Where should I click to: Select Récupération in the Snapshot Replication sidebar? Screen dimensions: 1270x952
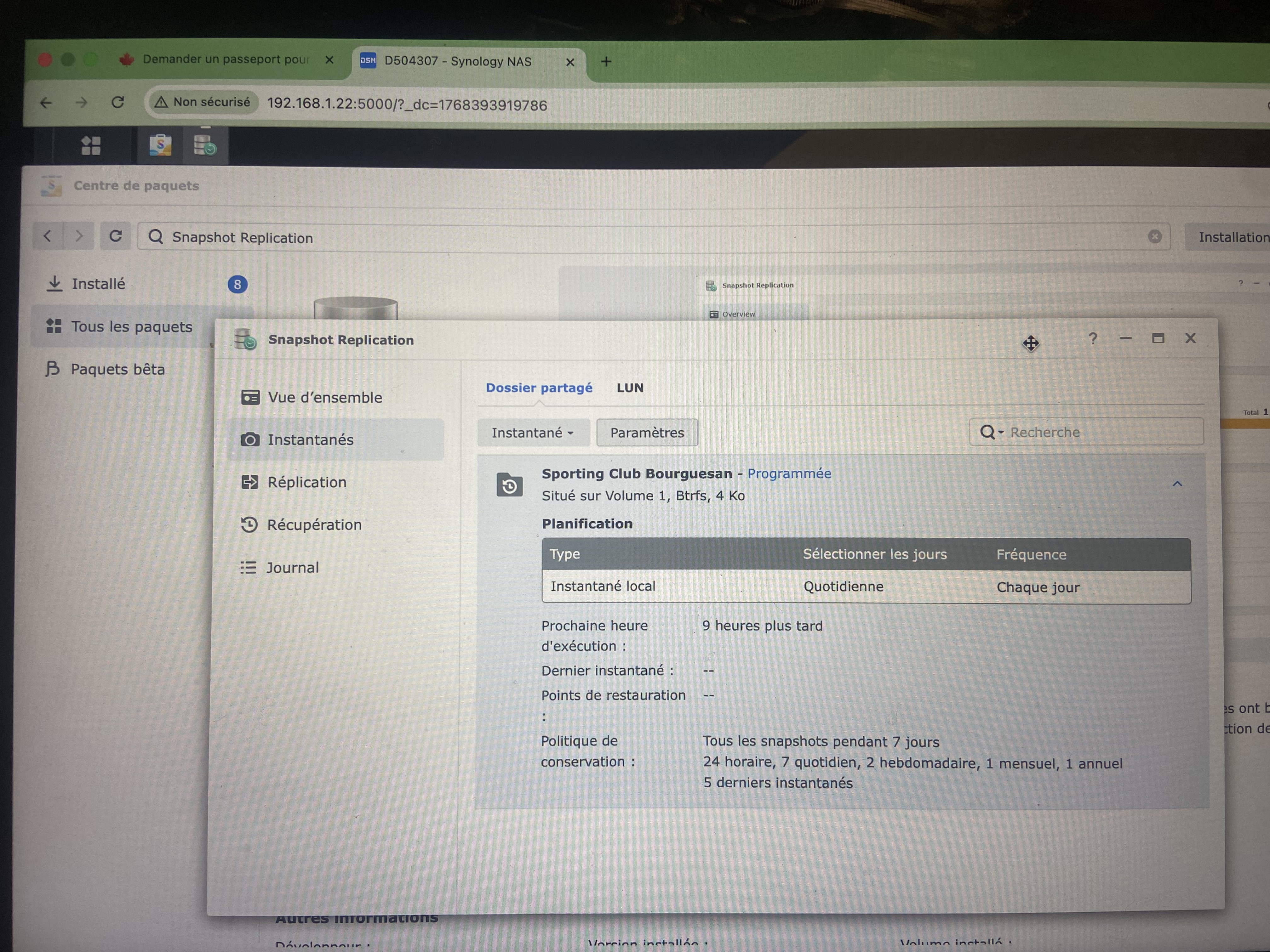(x=314, y=524)
